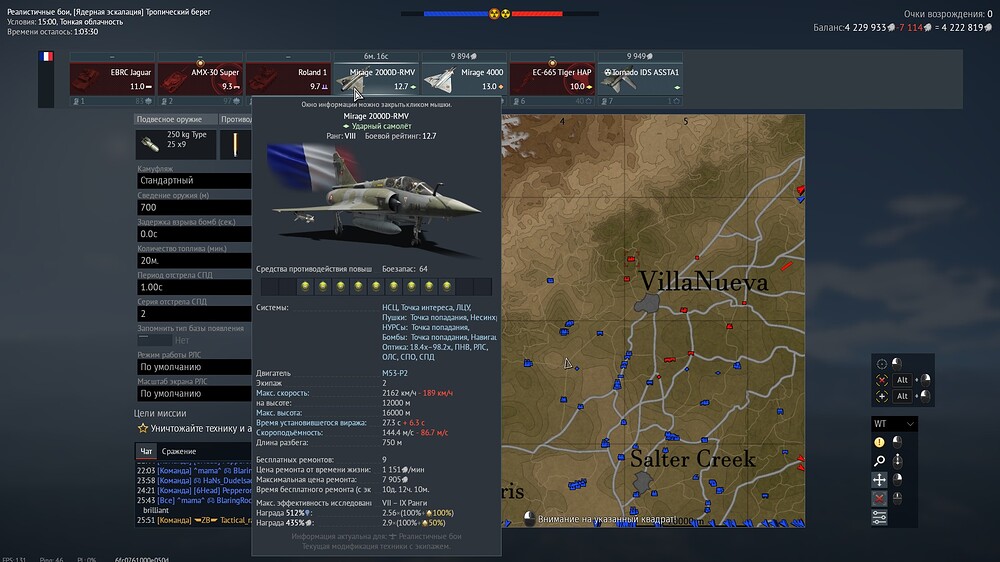The height and width of the screenshot is (562, 1000).
Task: Click the Максимальная цена ремонта value 7 905
Action: pos(394,480)
